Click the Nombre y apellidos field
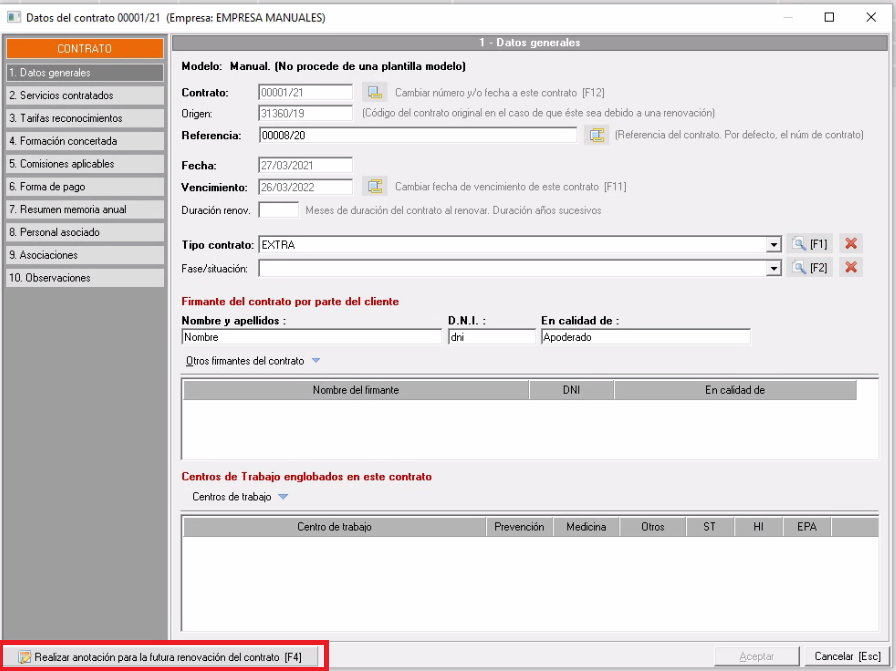The image size is (896, 671). pos(311,338)
